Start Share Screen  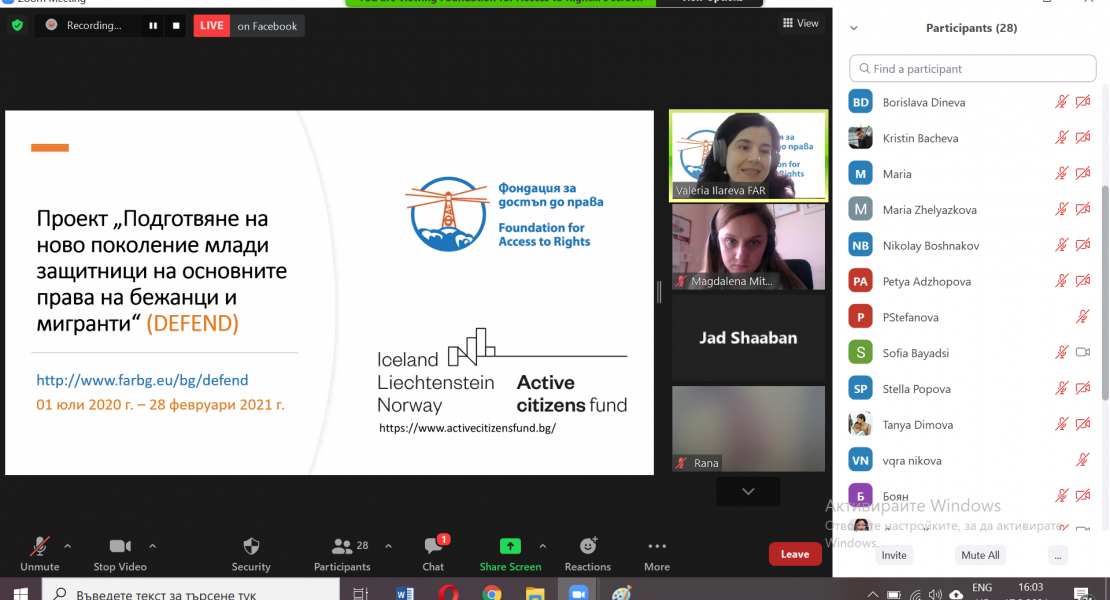click(510, 553)
